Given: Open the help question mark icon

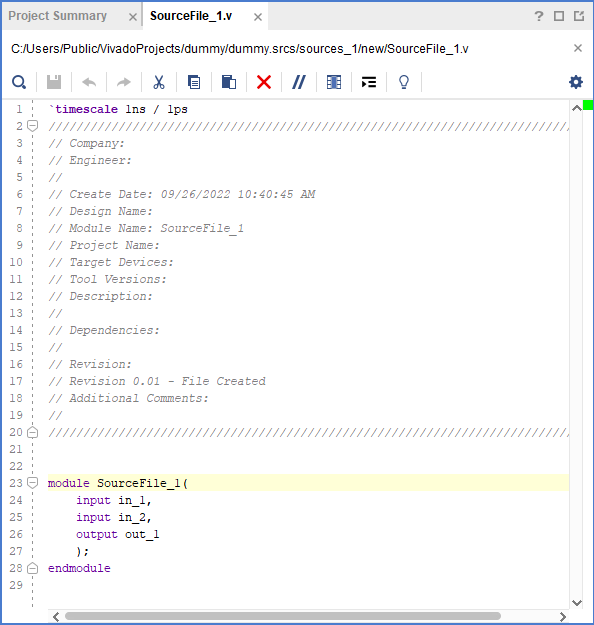Looking at the screenshot, I should tap(539, 16).
